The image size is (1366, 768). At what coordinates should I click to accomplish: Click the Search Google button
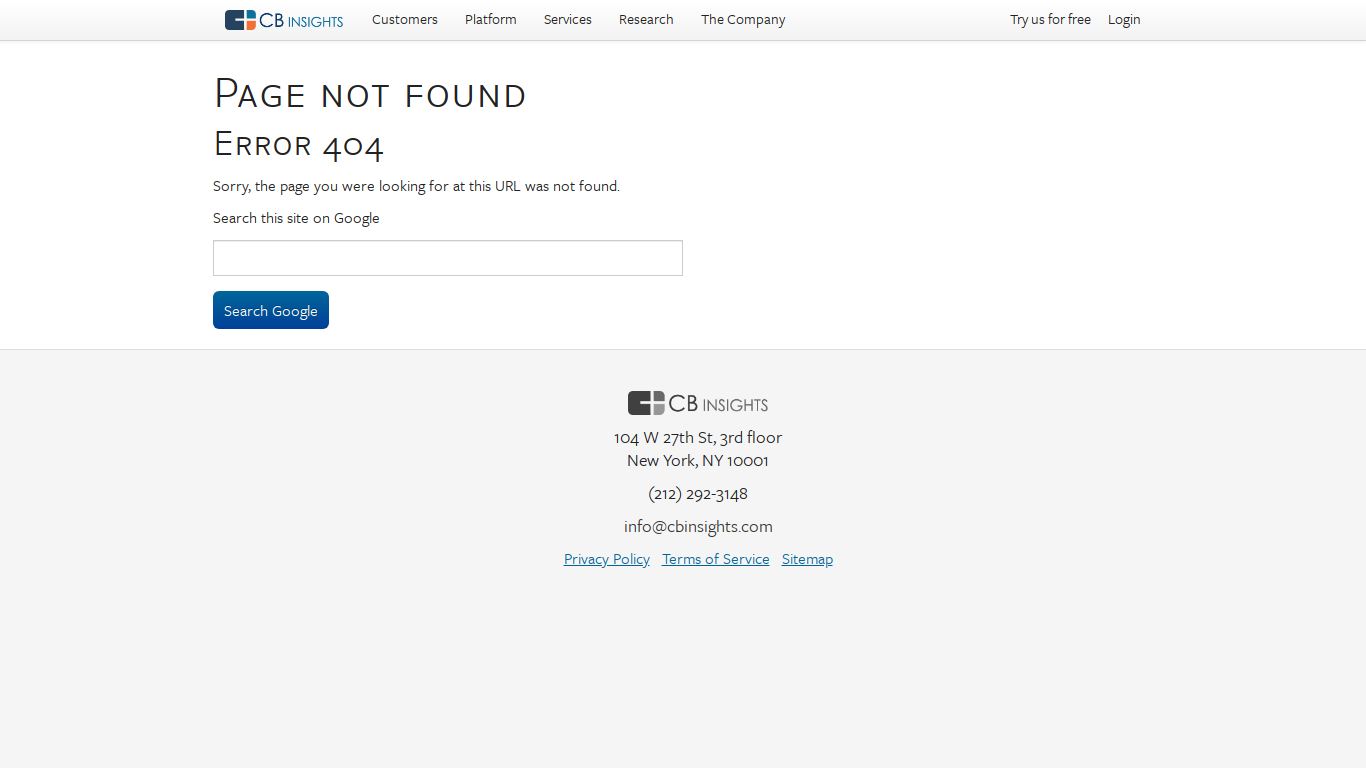pyautogui.click(x=271, y=310)
